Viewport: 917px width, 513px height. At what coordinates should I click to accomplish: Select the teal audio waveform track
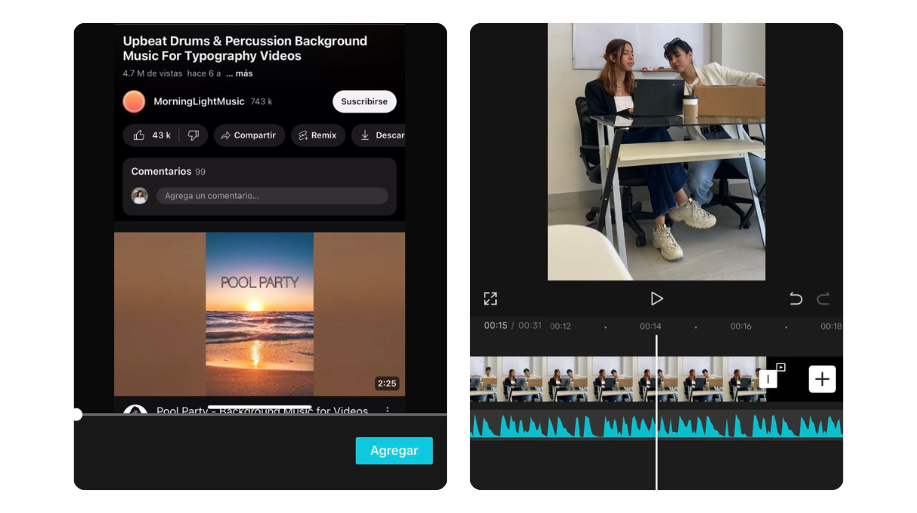pos(655,426)
